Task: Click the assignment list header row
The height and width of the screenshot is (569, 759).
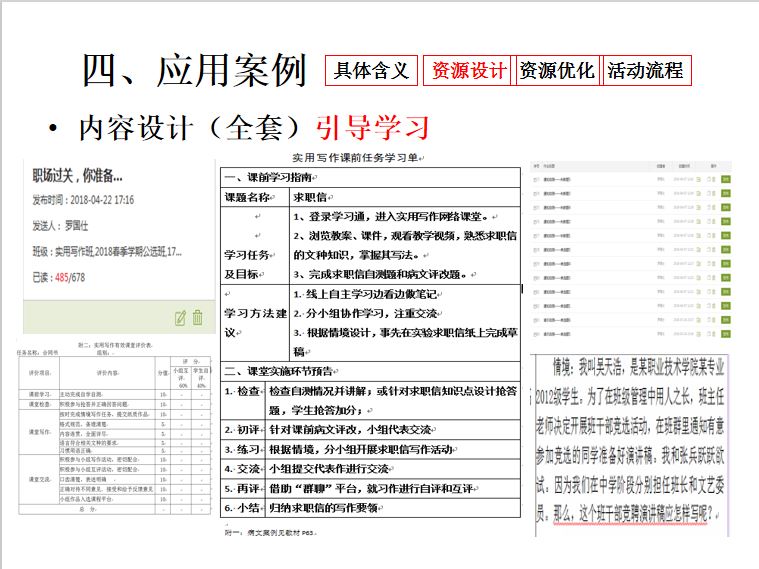Action: point(631,166)
